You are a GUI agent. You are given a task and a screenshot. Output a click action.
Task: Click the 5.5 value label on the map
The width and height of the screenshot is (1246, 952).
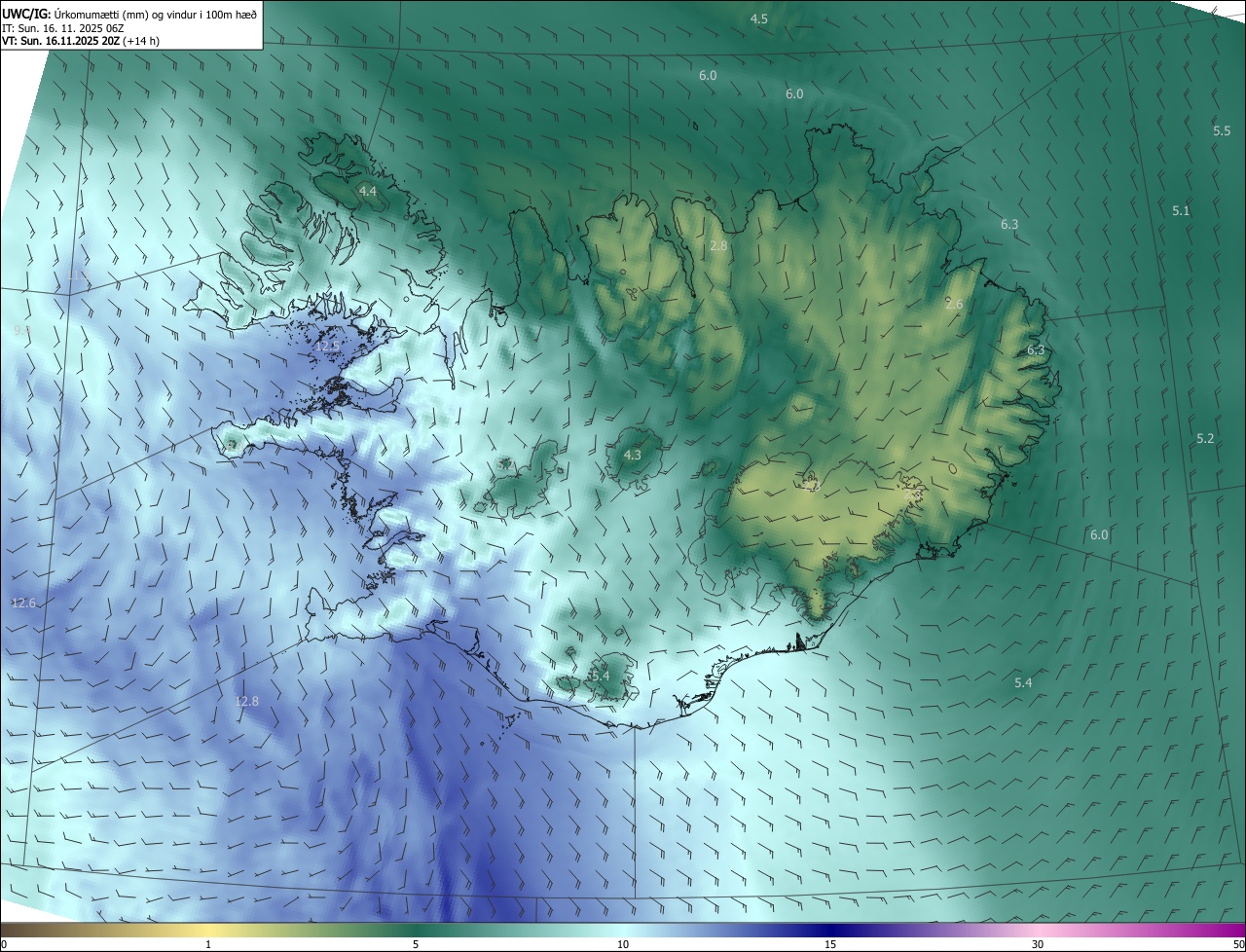click(x=1222, y=130)
